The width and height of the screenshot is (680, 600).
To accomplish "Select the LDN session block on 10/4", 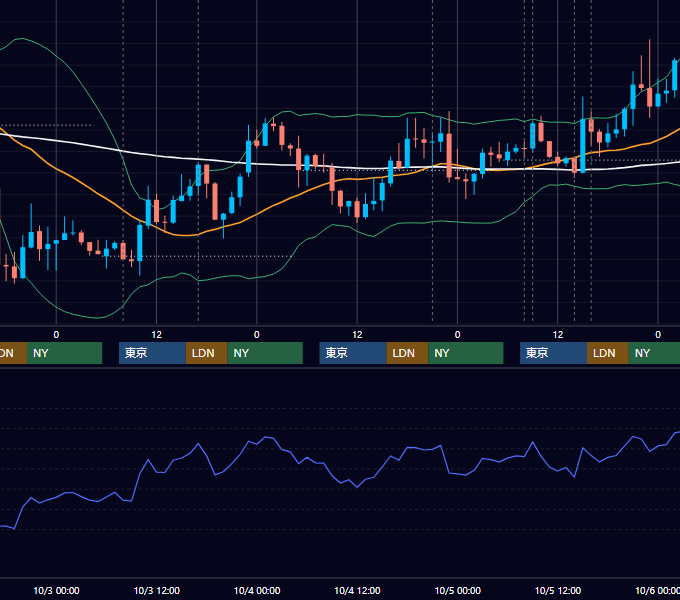I will [407, 353].
